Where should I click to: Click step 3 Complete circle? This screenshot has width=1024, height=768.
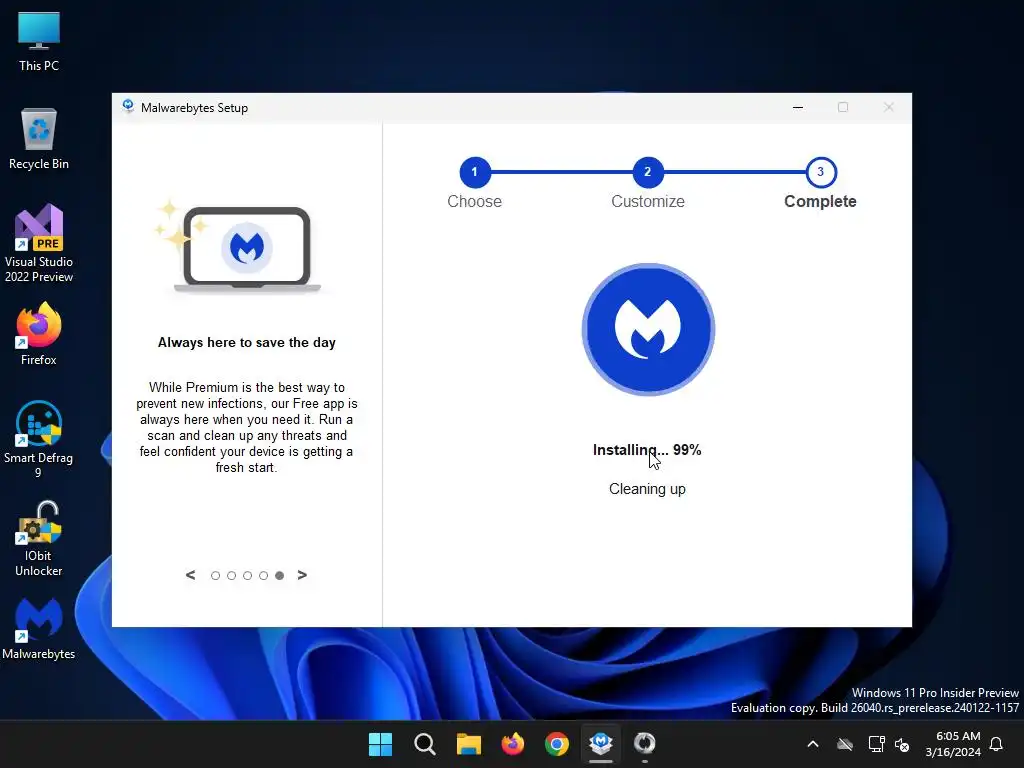[x=821, y=172]
